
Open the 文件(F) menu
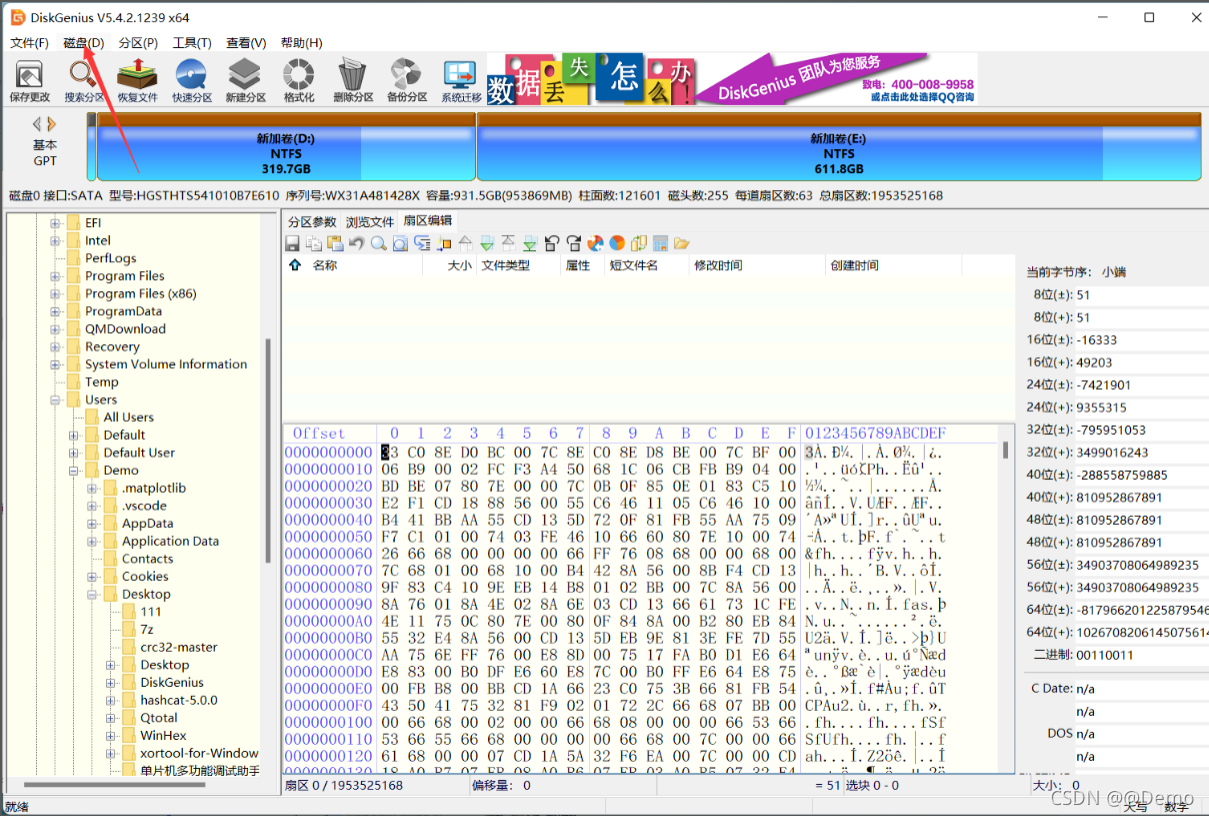pos(29,43)
